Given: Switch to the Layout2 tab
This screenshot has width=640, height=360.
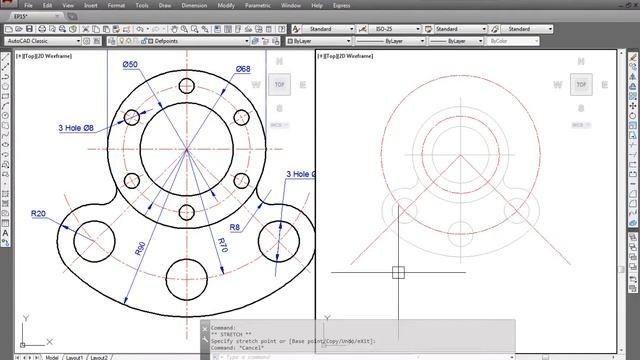Looking at the screenshot, I should pos(99,357).
